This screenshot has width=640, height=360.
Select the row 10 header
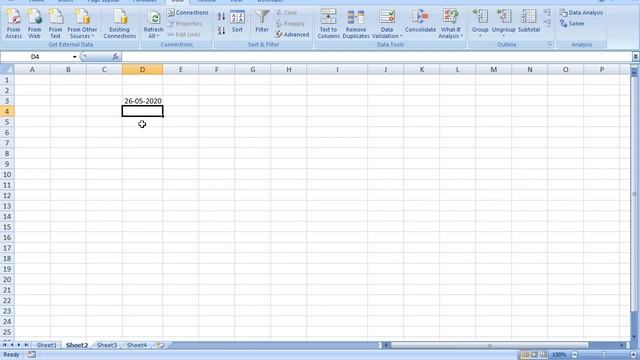(x=7, y=174)
